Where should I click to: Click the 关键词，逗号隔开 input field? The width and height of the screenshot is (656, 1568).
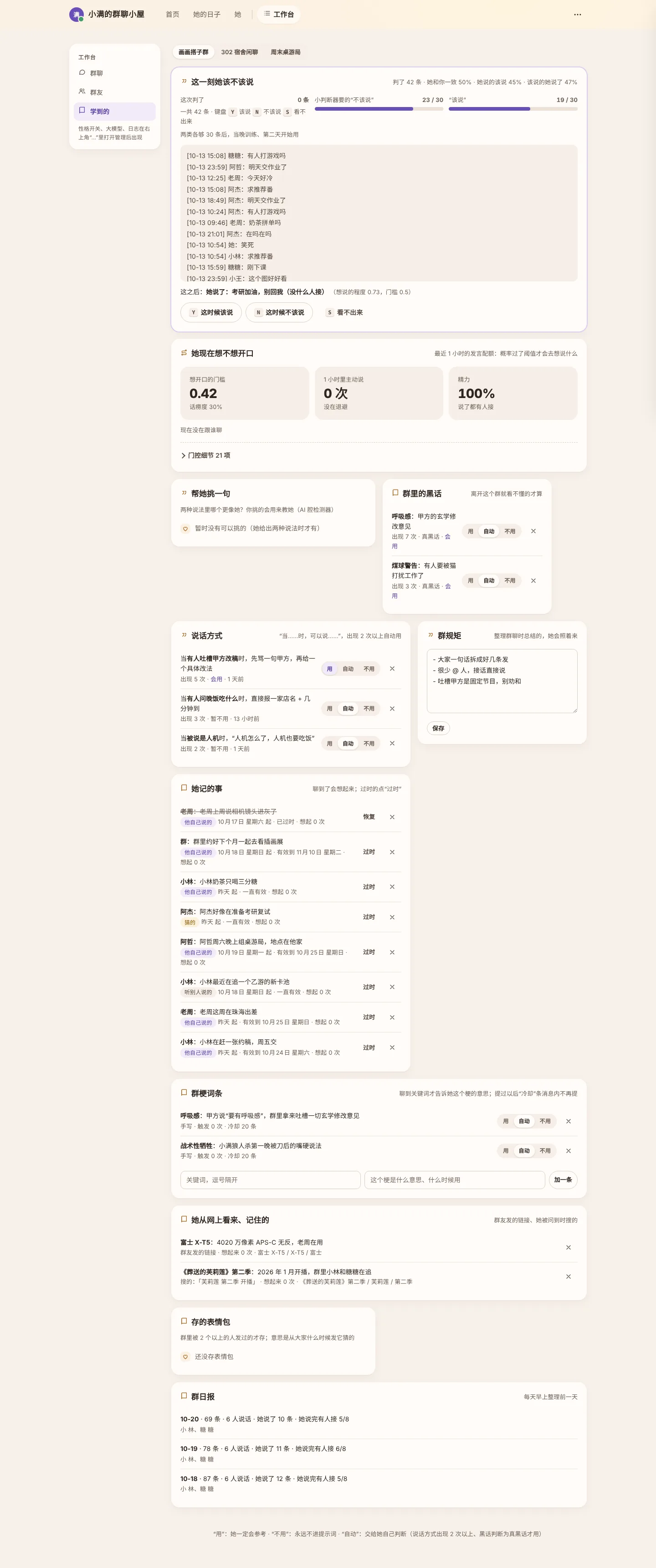[271, 1180]
